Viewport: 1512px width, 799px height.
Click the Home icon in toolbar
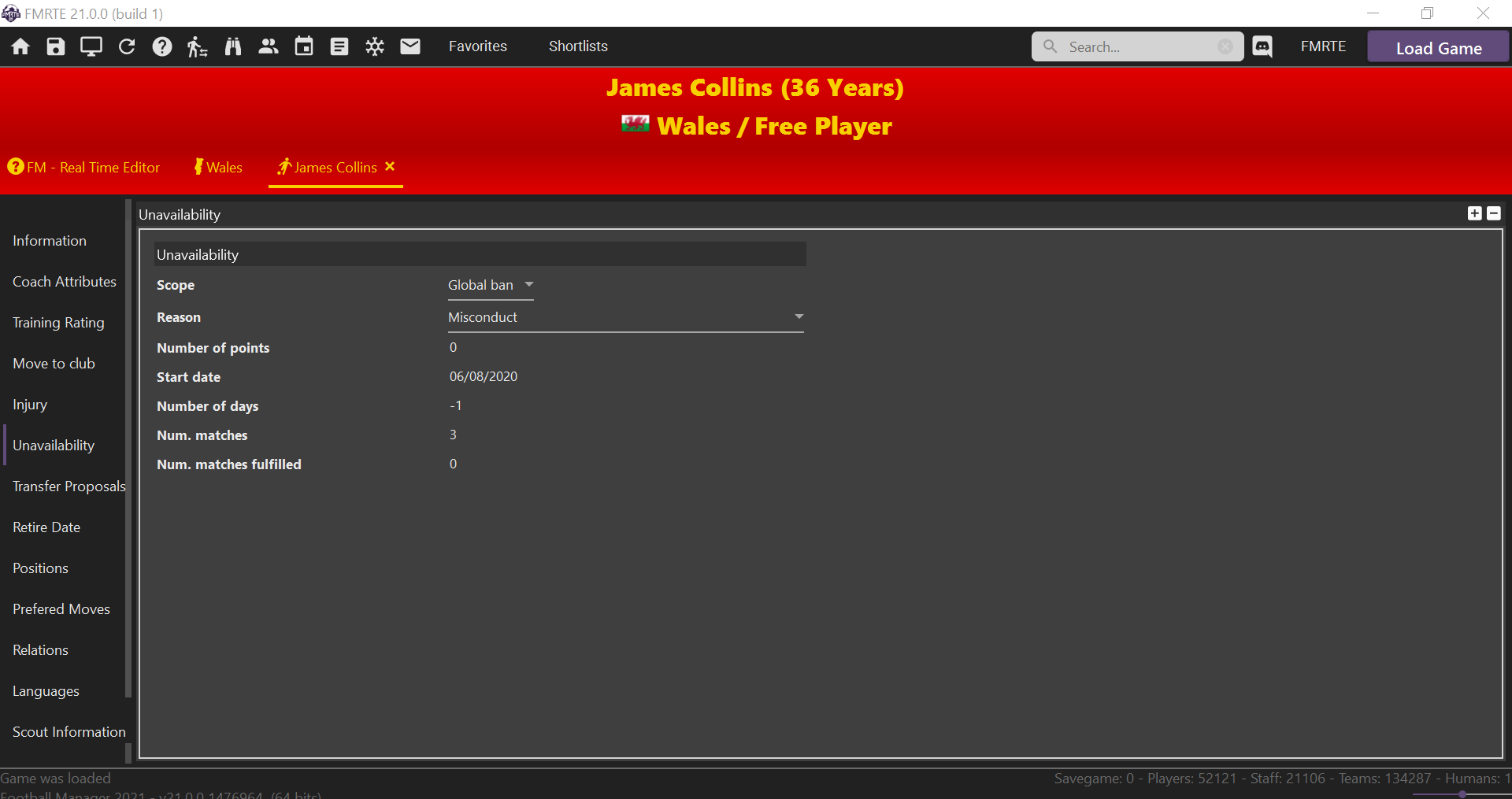click(x=20, y=46)
